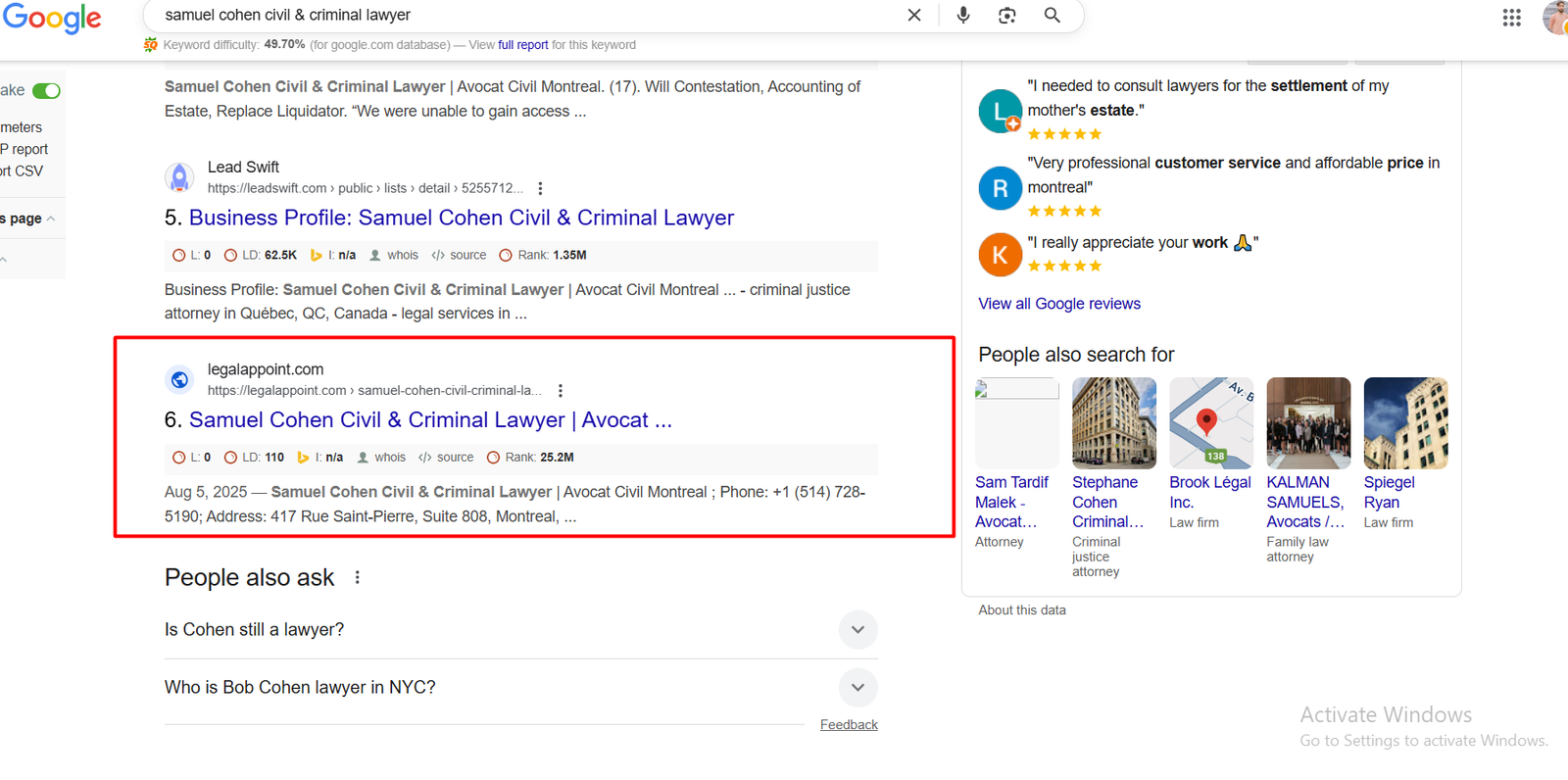Click source under the legalappoint.com result
Screen dimensions: 1568x780
click(x=455, y=458)
